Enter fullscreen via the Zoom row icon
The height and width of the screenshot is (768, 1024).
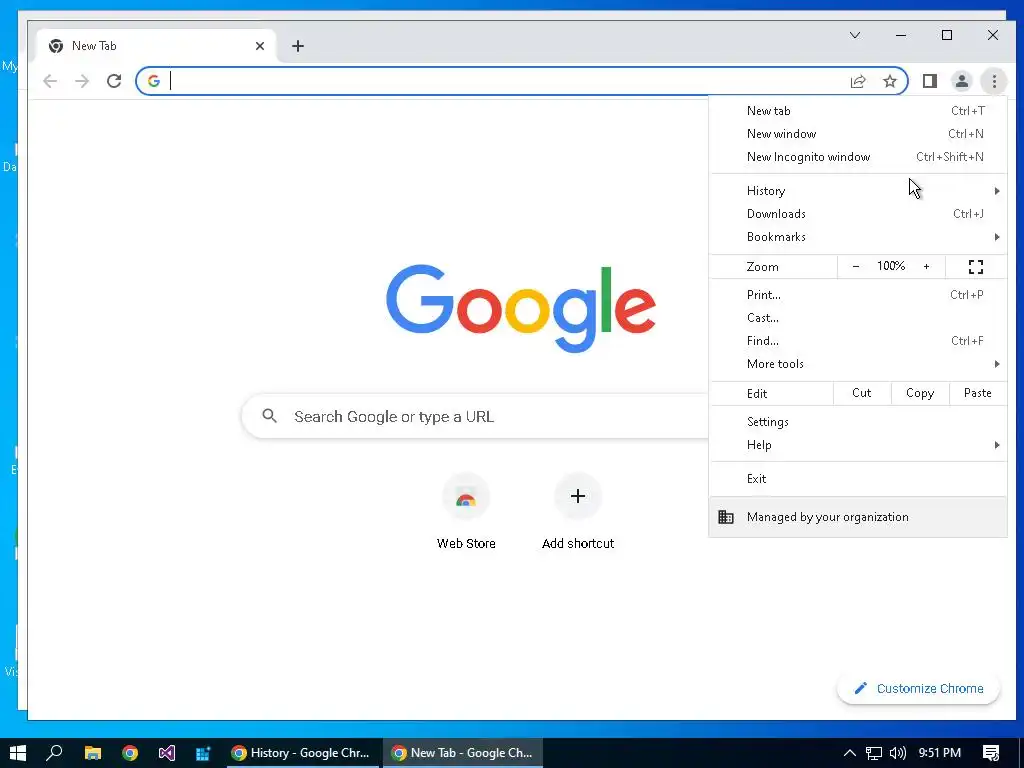[x=976, y=266]
